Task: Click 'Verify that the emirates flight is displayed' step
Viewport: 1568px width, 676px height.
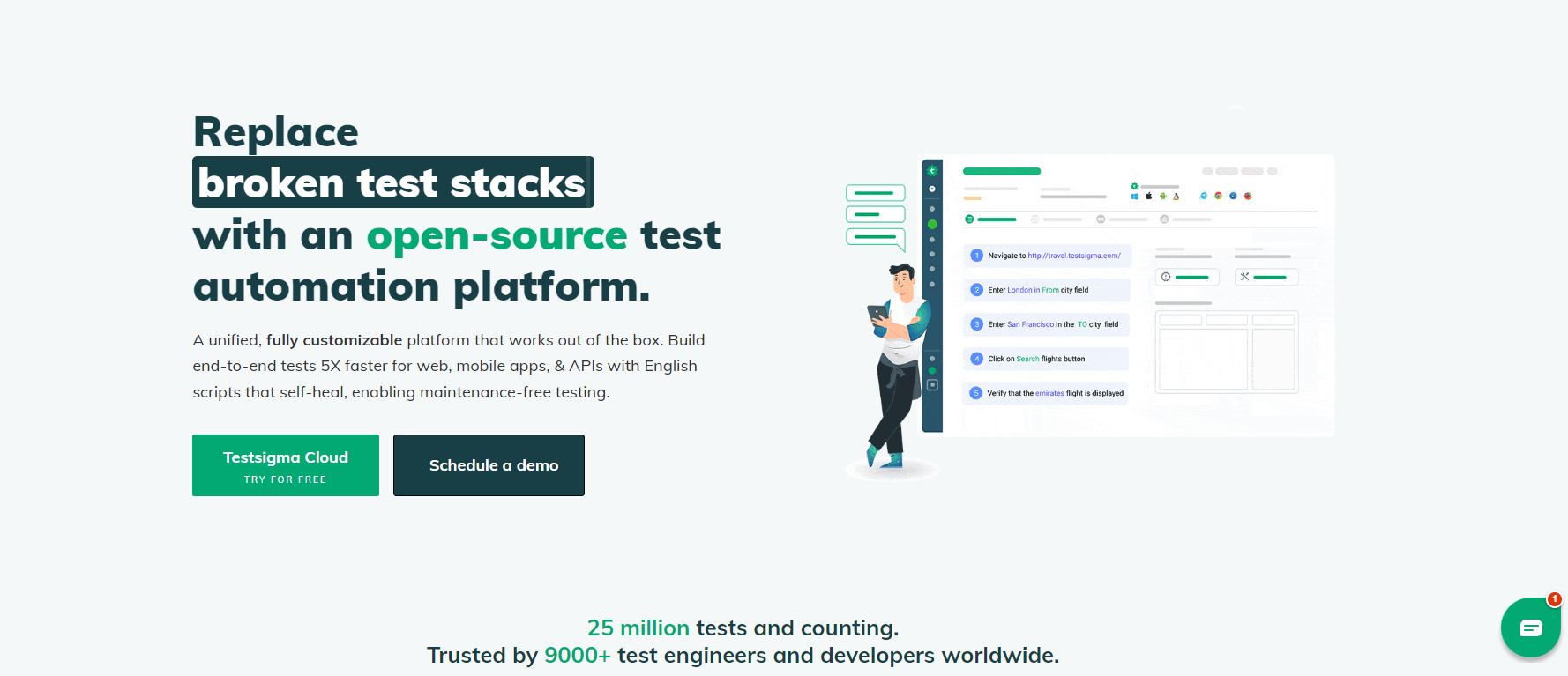Action: coord(1047,393)
